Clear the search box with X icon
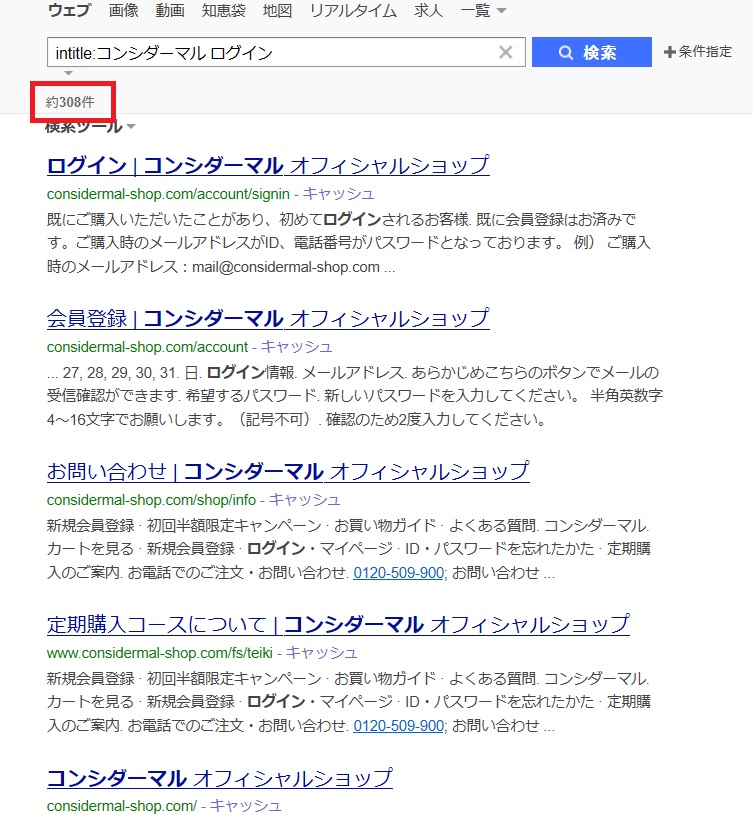 point(506,53)
